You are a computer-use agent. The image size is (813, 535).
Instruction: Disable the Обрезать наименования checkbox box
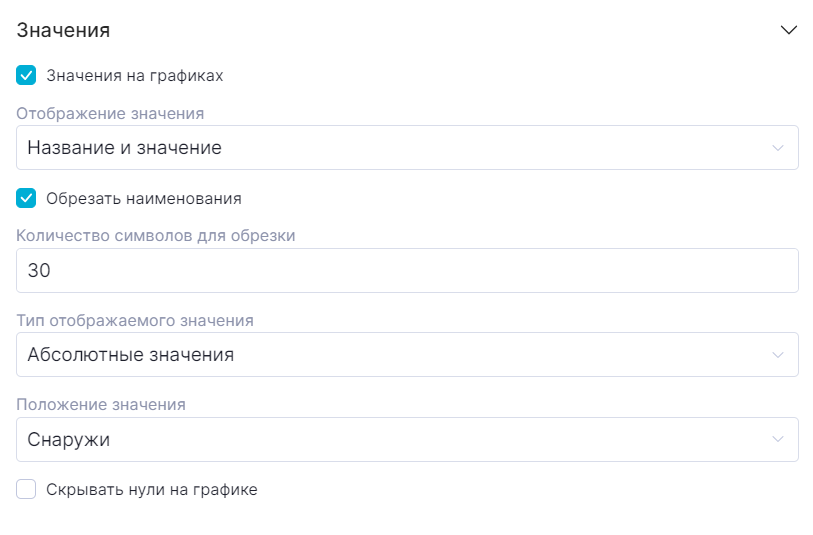coord(27,198)
